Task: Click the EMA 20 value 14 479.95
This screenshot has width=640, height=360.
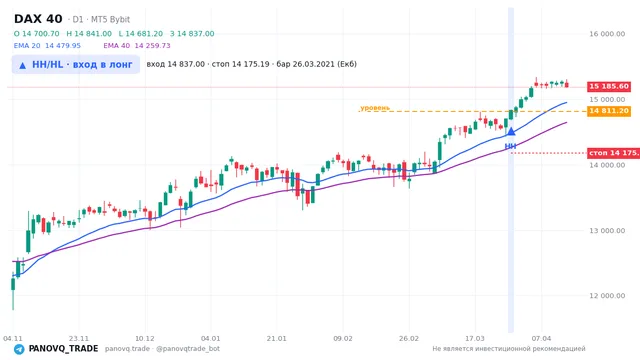Action: 63,46
